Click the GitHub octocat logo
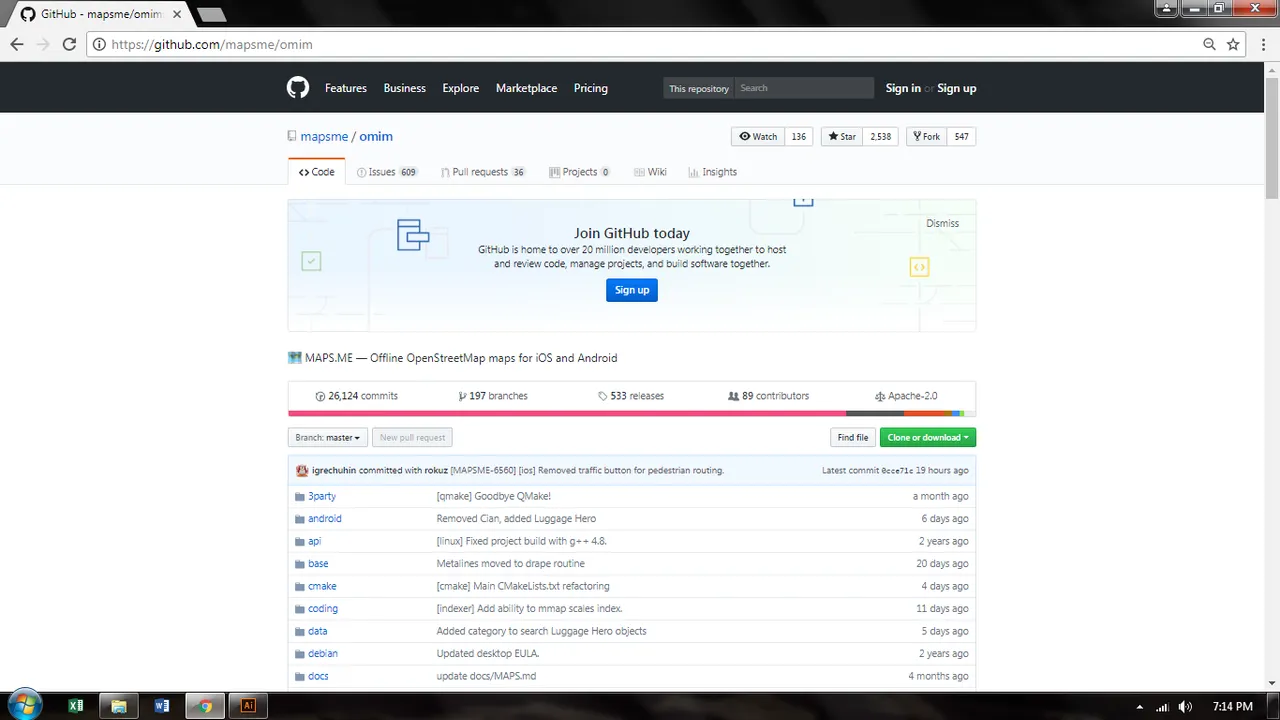 (298, 88)
